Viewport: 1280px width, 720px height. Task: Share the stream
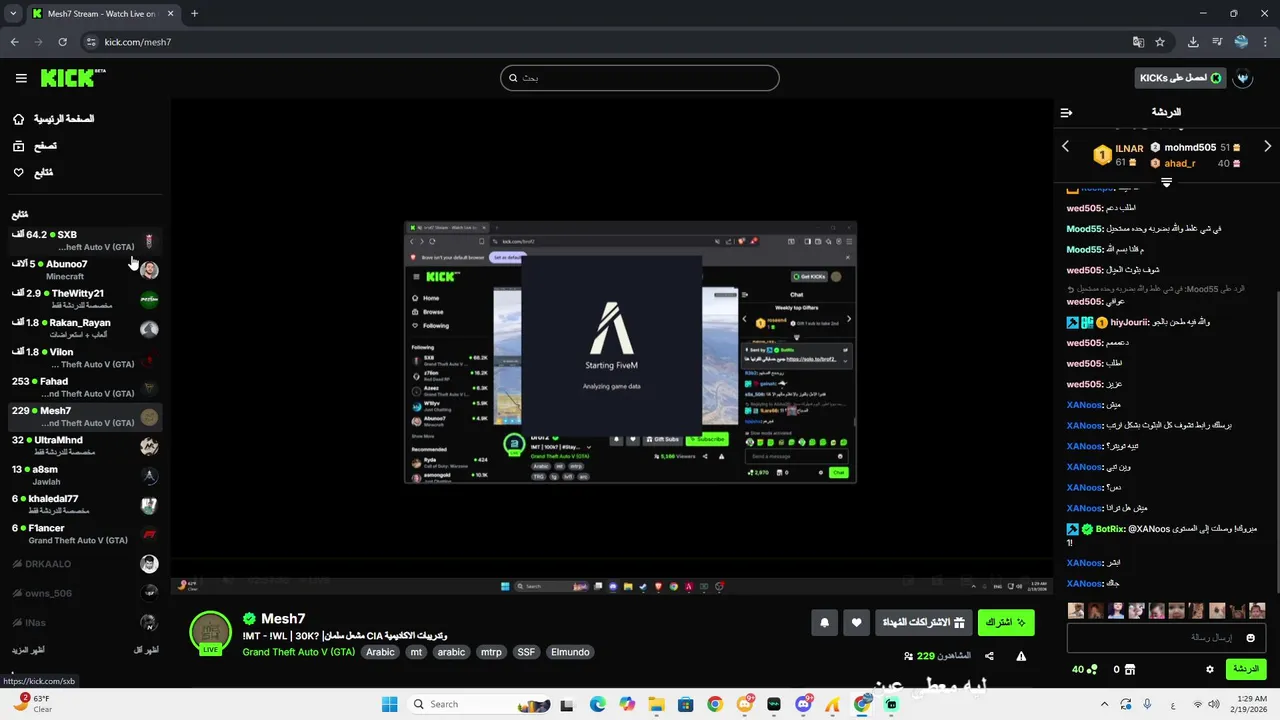pos(989,656)
